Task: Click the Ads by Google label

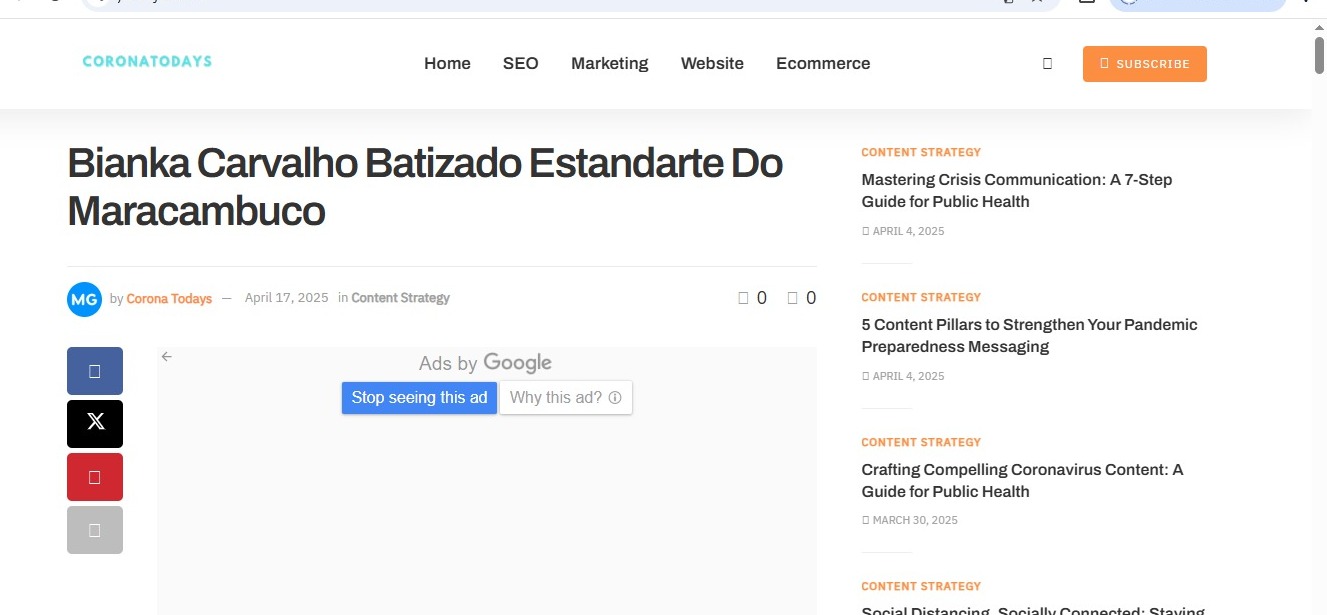Action: (x=485, y=363)
